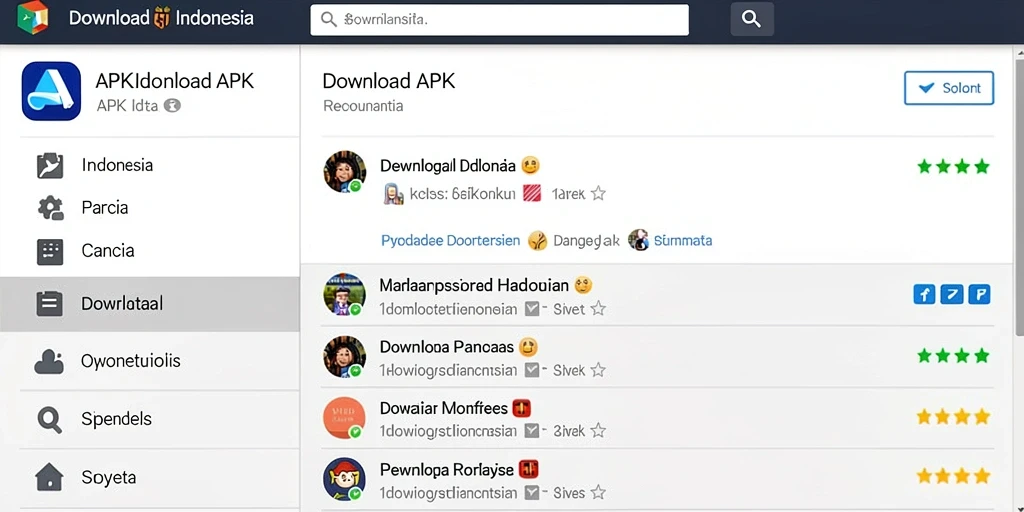The width and height of the screenshot is (1024, 512).
Task: Click the Dangeglak label
Action: click(586, 241)
